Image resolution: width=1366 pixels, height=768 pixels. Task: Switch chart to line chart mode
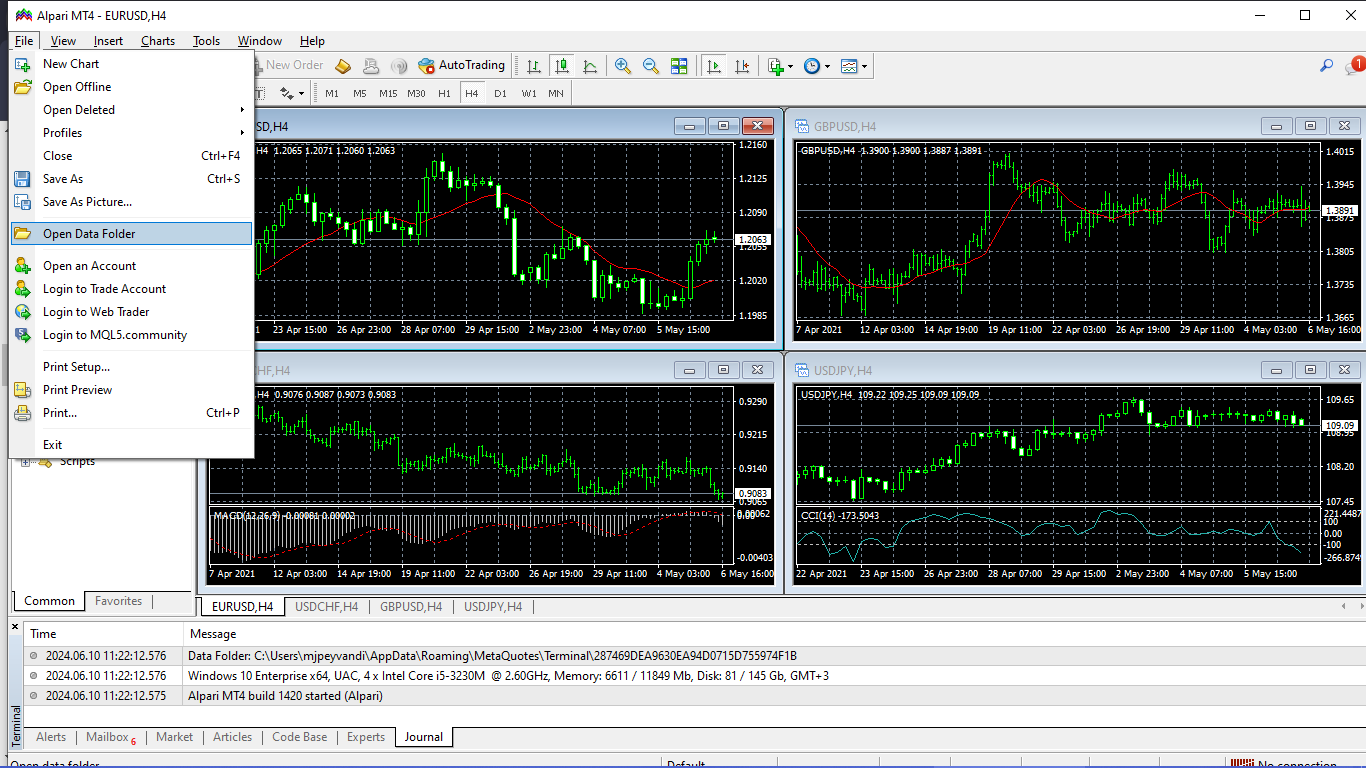click(x=590, y=66)
